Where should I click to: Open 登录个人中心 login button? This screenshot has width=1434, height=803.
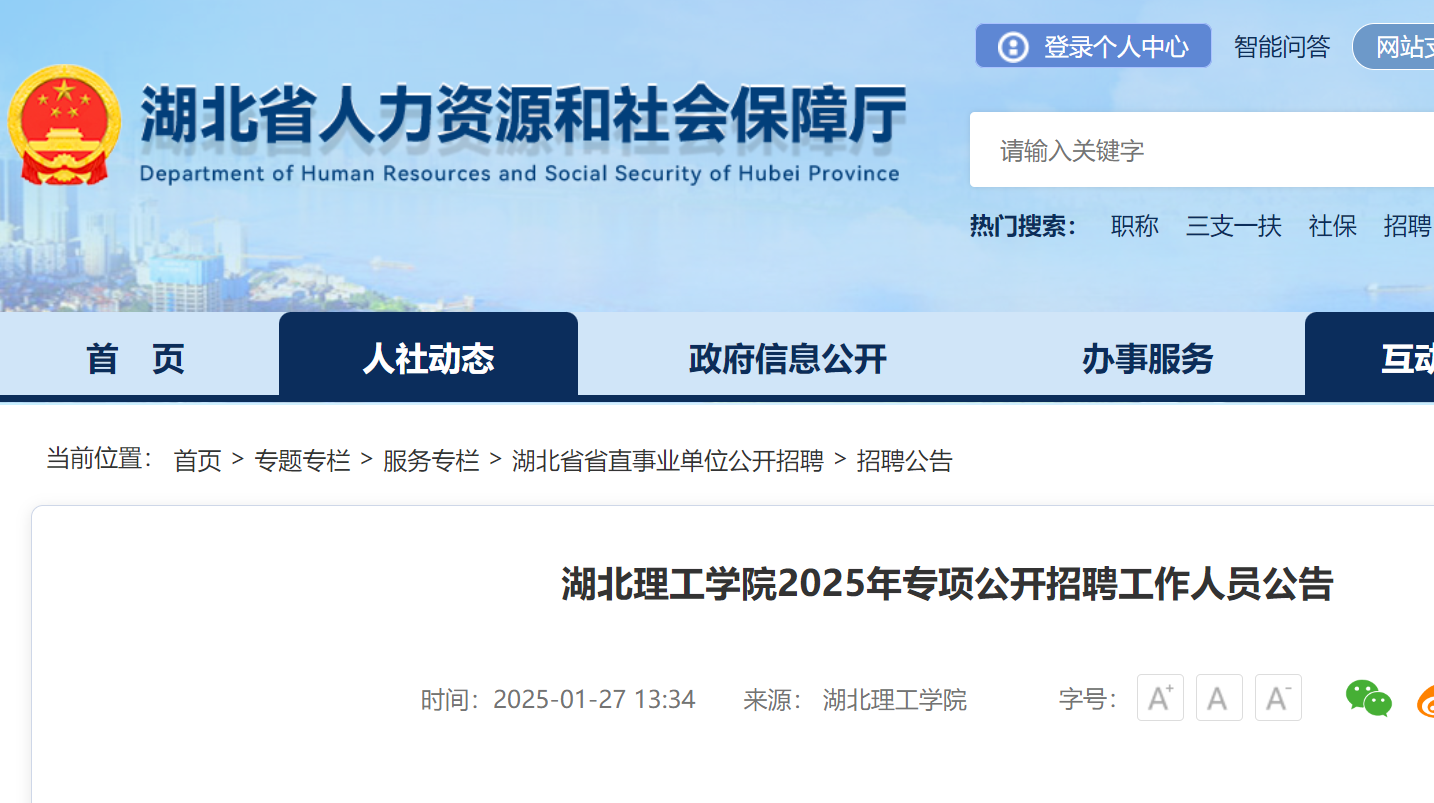tap(1093, 46)
